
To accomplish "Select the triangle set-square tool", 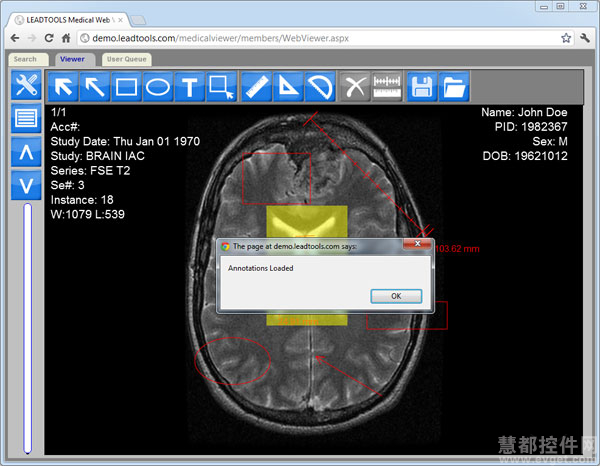I will tap(288, 87).
